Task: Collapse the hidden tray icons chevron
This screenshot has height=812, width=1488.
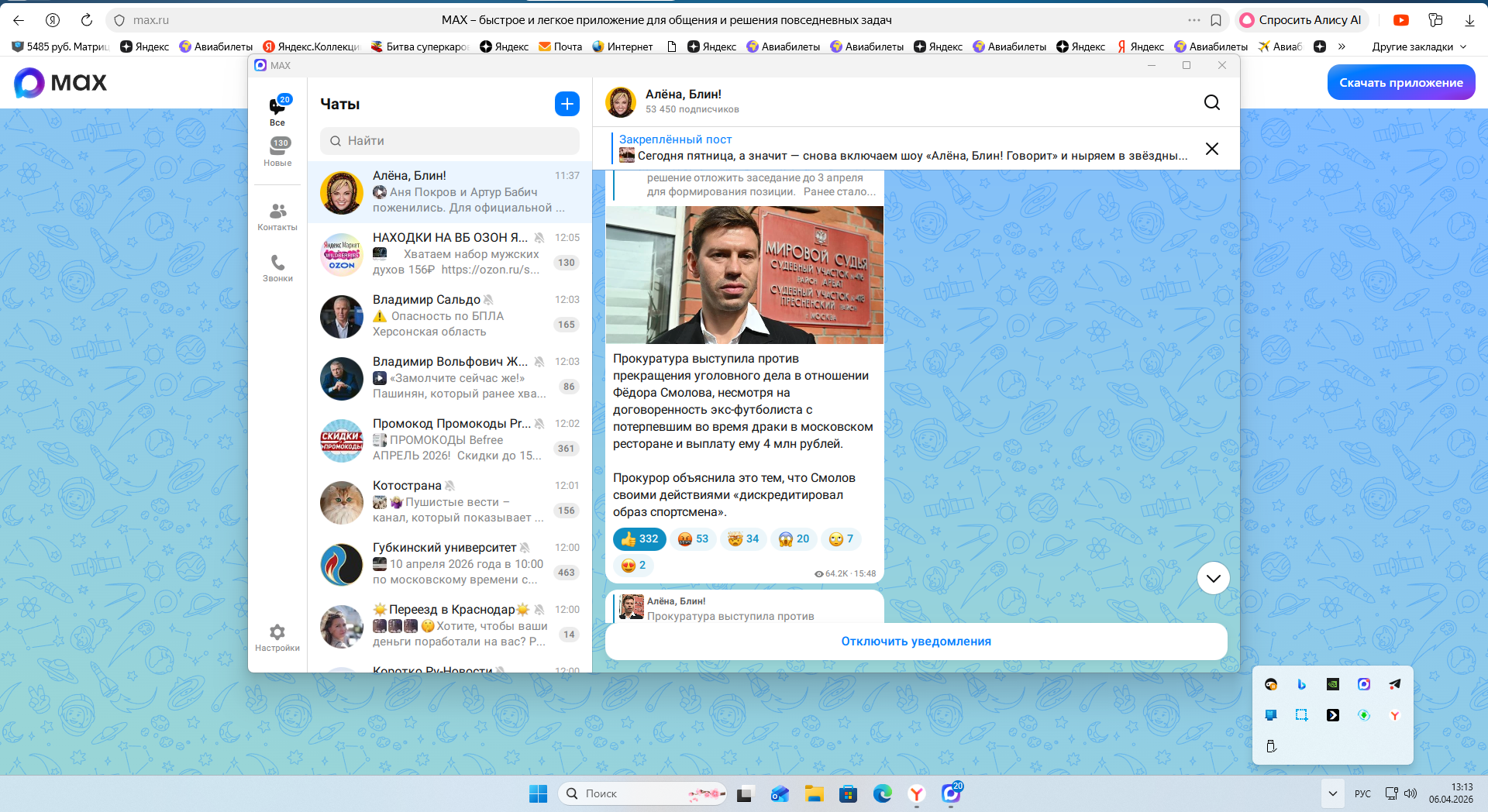Action: coord(1332,793)
